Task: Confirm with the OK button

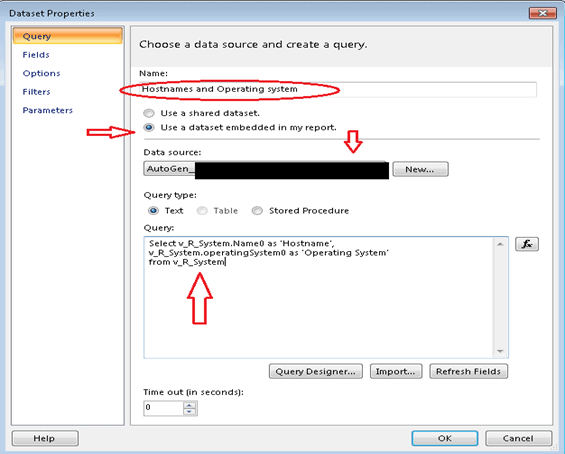Action: (x=445, y=439)
